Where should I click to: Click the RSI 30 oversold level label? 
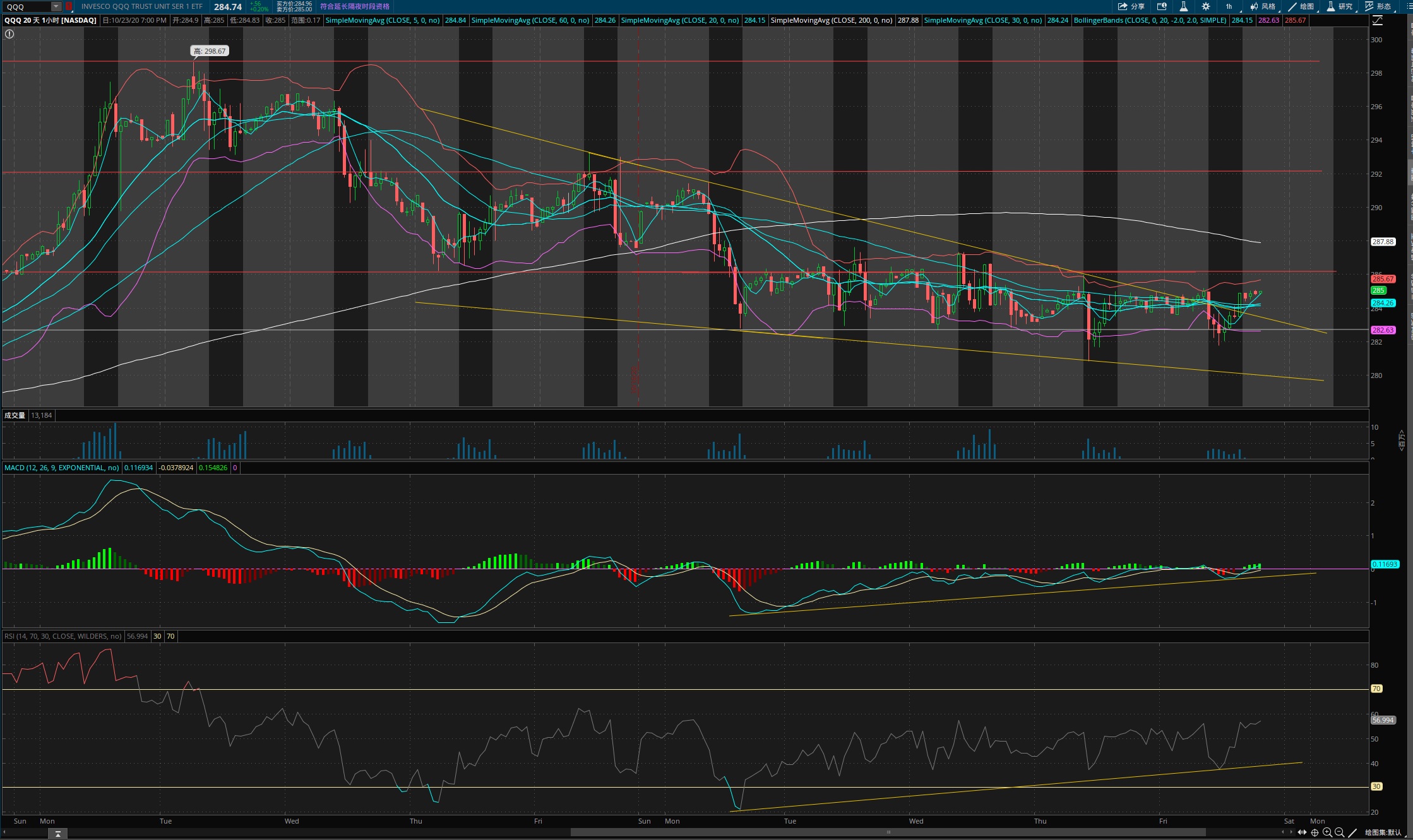pyautogui.click(x=1376, y=786)
